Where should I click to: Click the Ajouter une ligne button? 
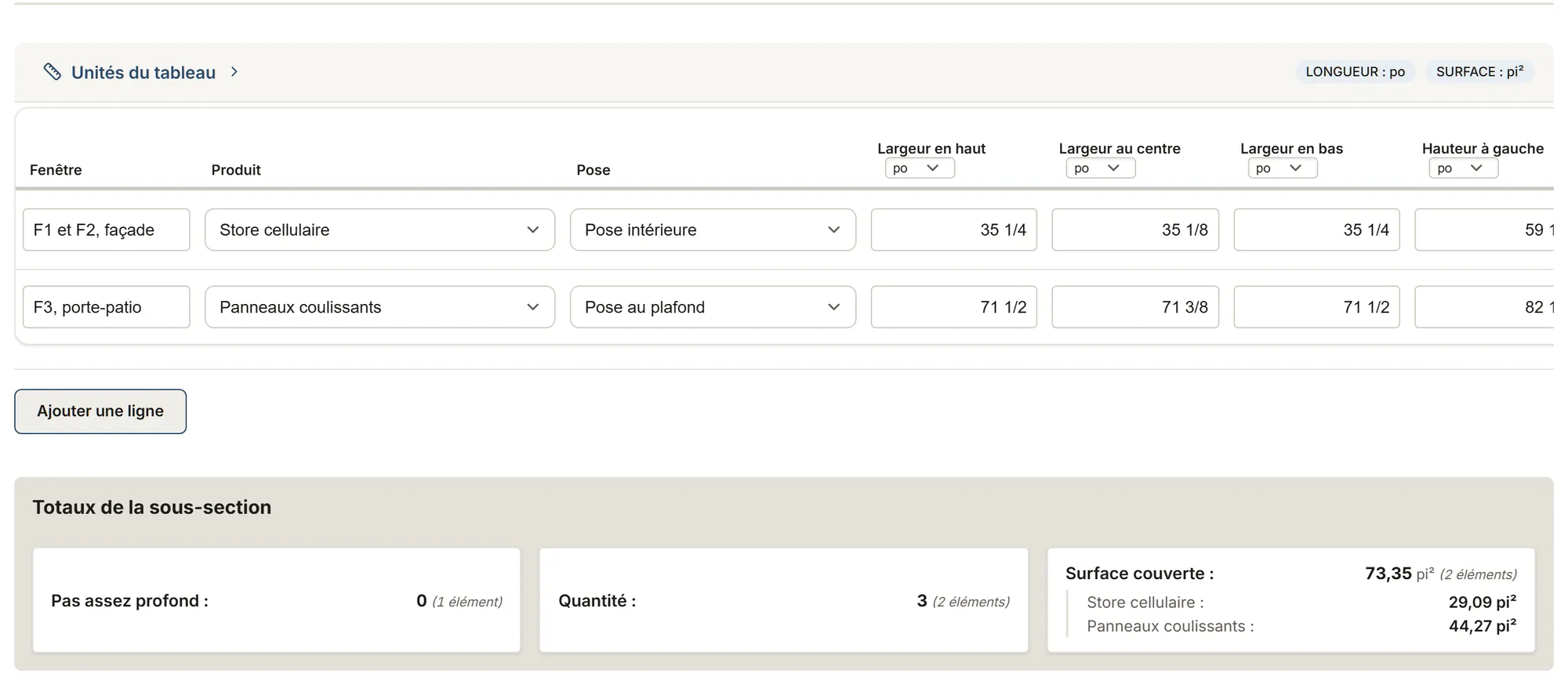[x=100, y=411]
